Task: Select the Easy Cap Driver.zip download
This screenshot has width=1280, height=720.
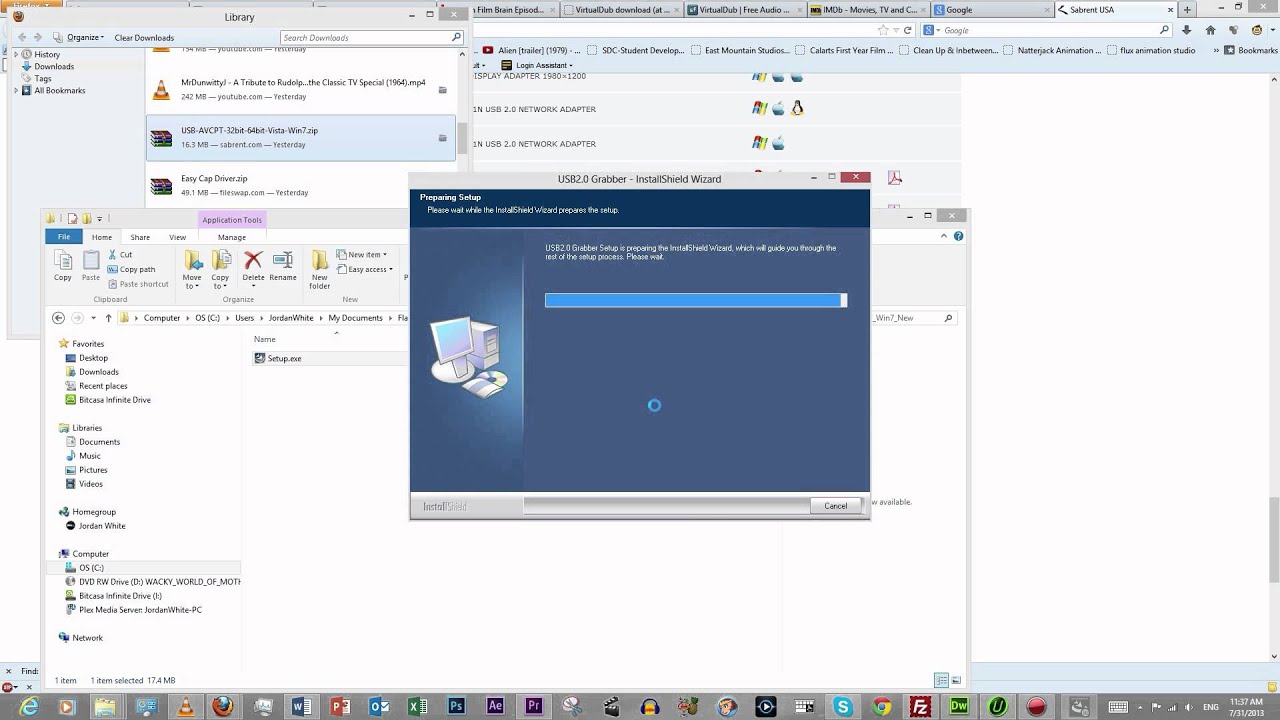Action: pos(301,185)
